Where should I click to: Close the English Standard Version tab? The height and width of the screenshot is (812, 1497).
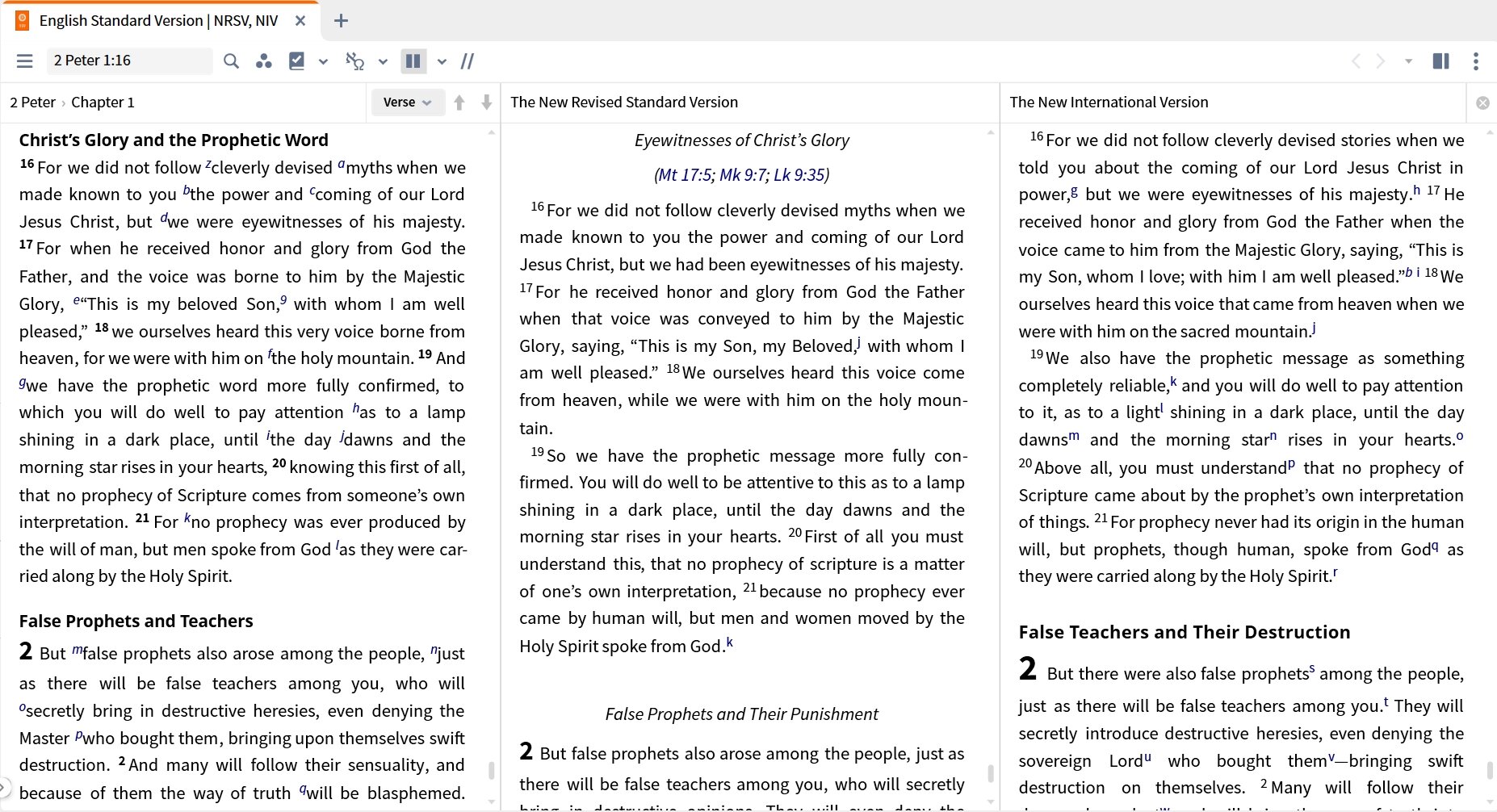300,21
